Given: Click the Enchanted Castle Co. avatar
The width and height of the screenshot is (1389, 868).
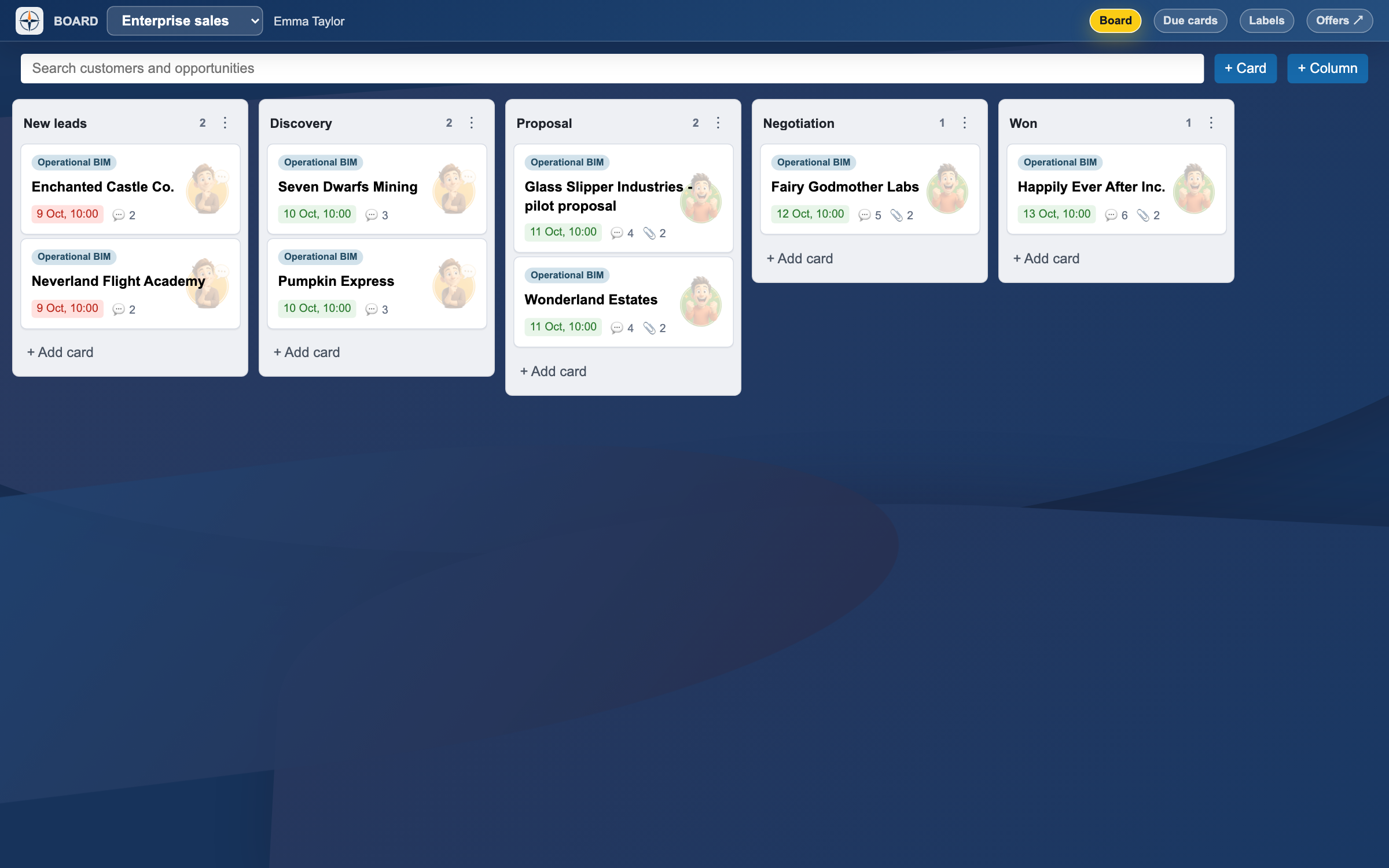Looking at the screenshot, I should click(208, 189).
